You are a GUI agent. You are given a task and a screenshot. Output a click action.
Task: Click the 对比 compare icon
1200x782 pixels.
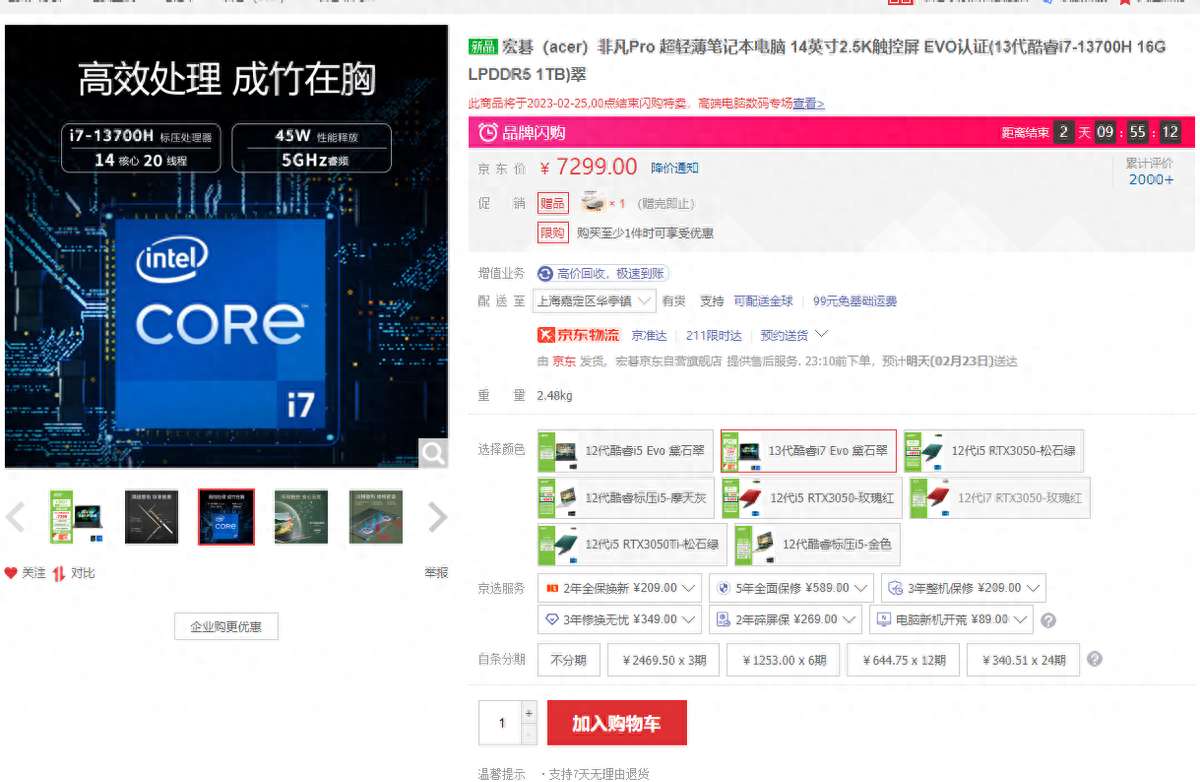[59, 573]
